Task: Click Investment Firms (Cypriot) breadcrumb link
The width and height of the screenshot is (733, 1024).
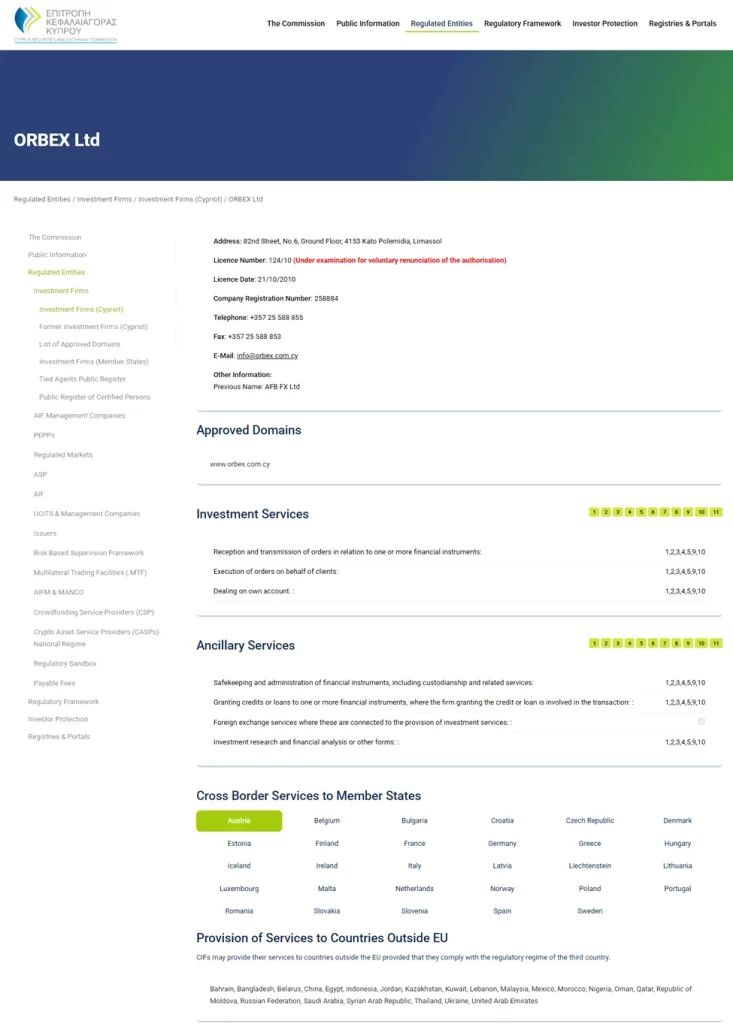Action: pyautogui.click(x=180, y=199)
